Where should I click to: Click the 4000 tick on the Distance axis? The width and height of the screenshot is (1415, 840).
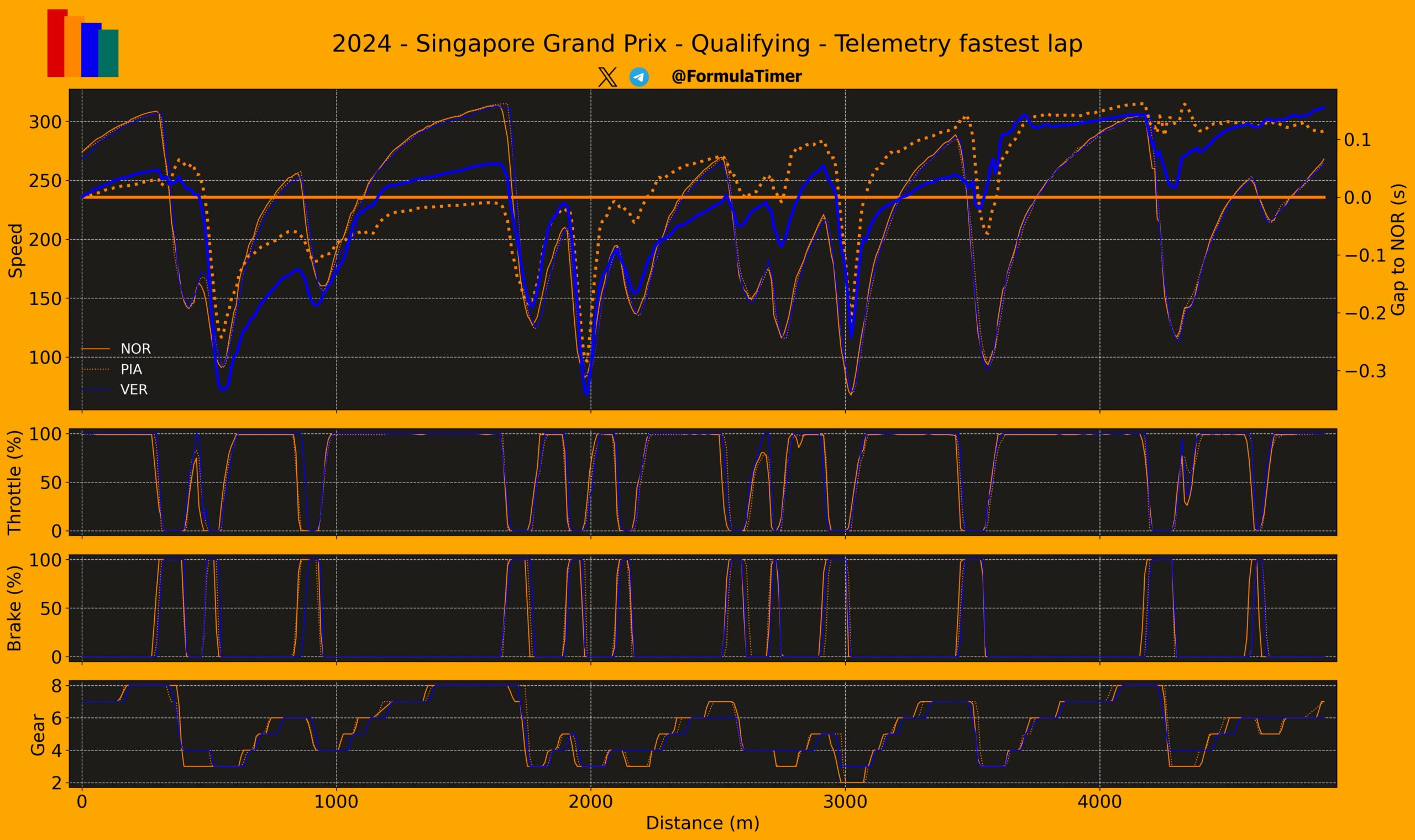[x=1100, y=802]
